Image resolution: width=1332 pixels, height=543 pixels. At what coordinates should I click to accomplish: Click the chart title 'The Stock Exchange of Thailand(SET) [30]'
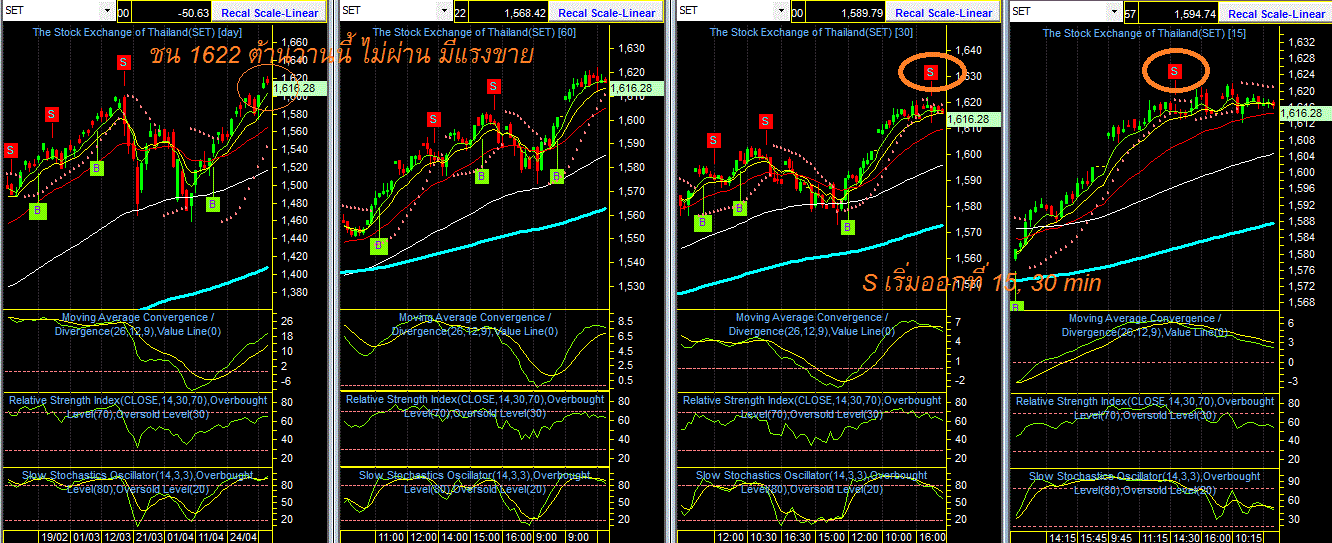[811, 32]
